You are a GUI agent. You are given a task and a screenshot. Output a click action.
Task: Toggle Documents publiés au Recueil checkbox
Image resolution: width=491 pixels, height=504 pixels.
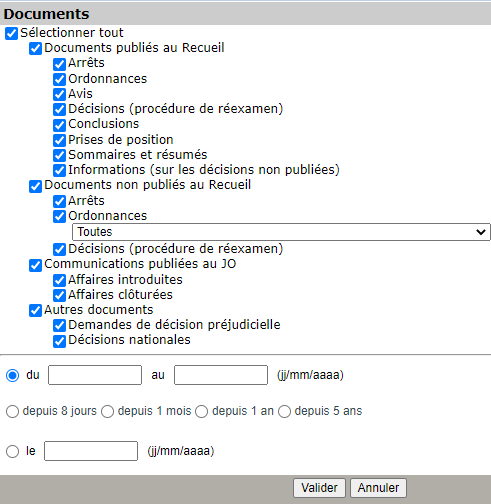click(x=35, y=49)
